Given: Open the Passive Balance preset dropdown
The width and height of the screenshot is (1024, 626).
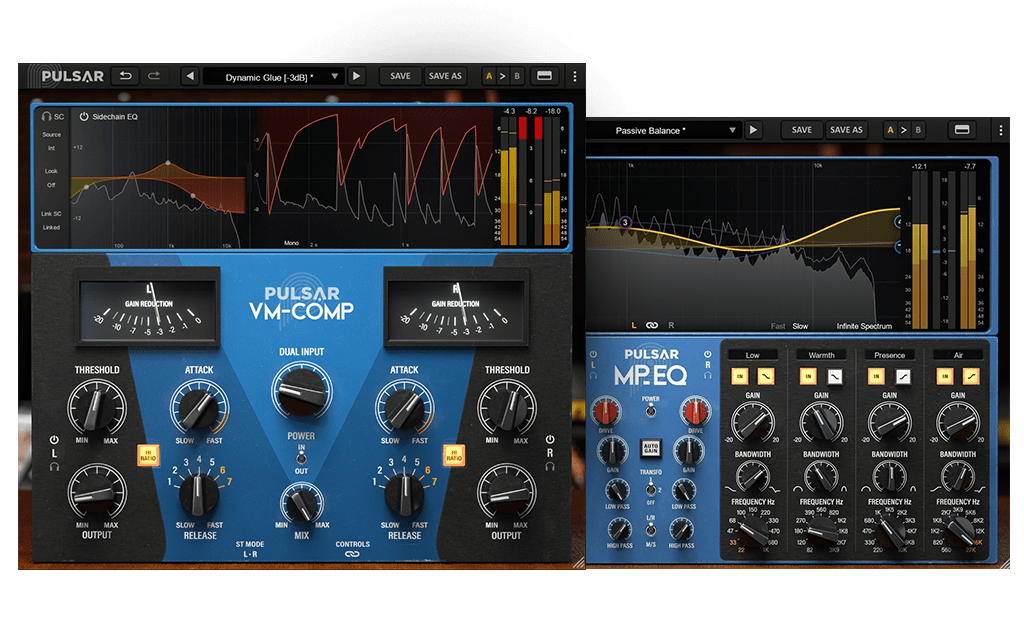Looking at the screenshot, I should 733,130.
